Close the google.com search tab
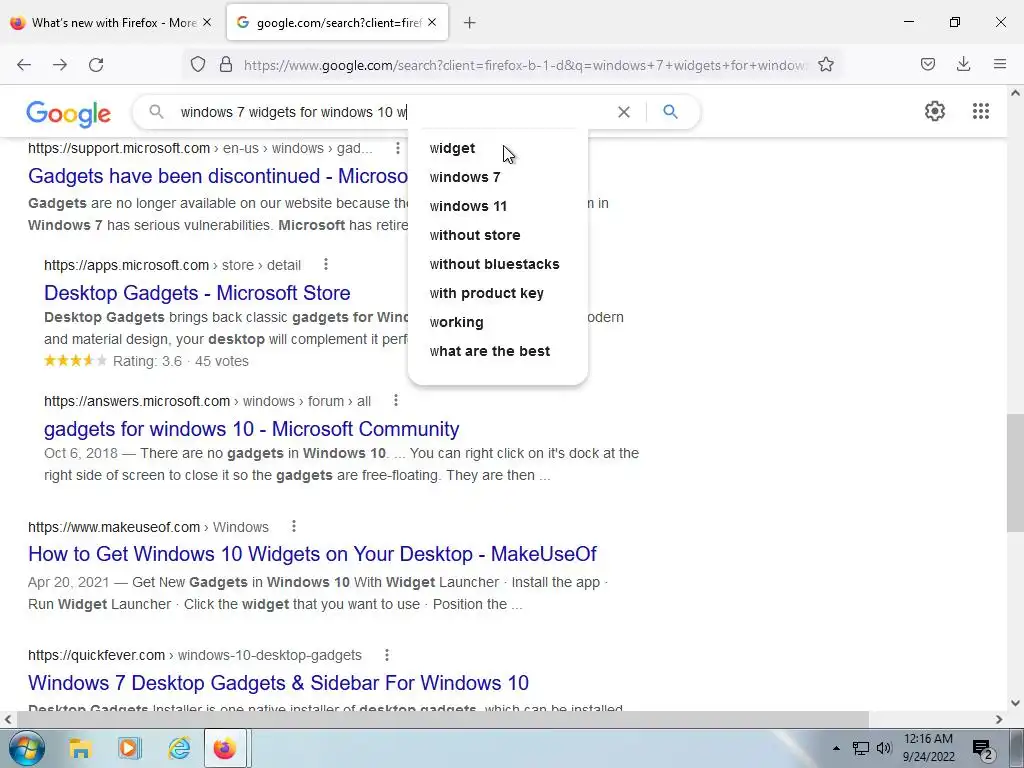1024x768 pixels. pos(432,22)
